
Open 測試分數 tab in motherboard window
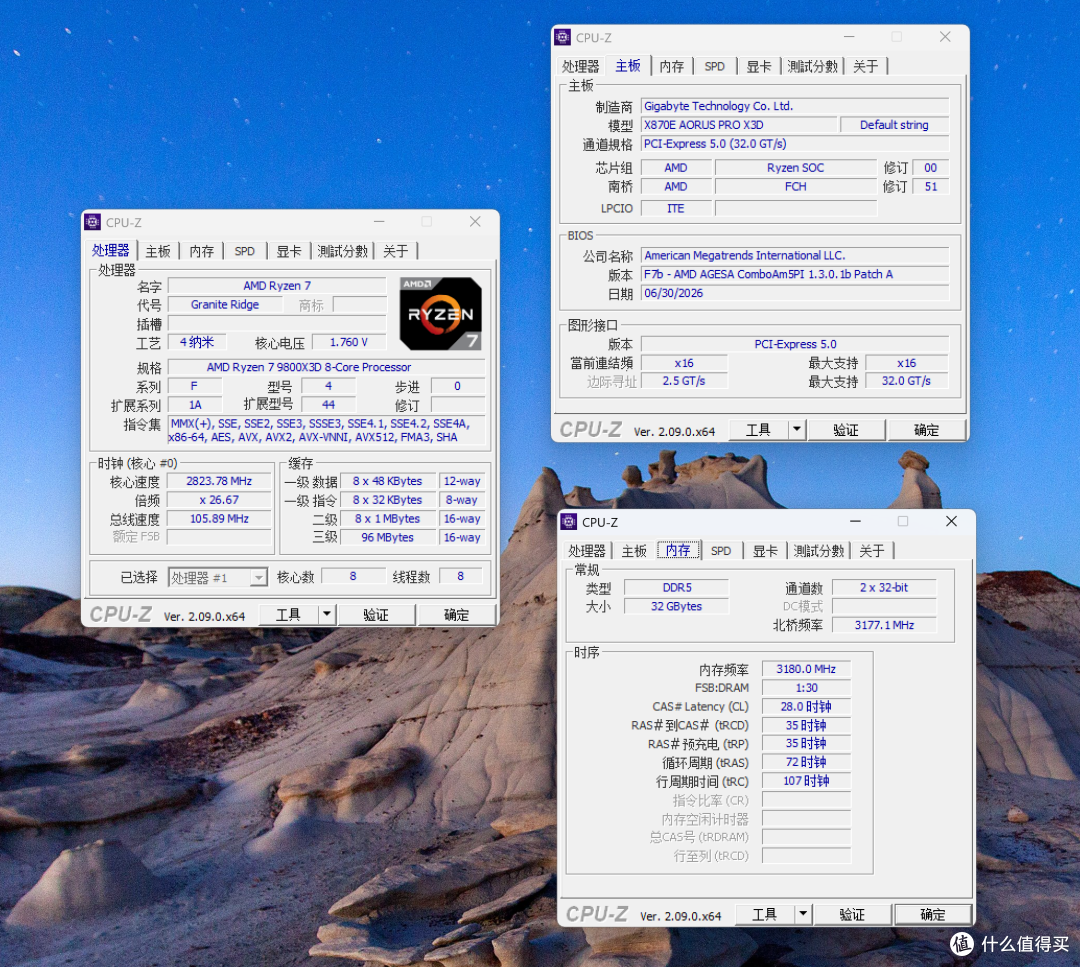tap(813, 66)
